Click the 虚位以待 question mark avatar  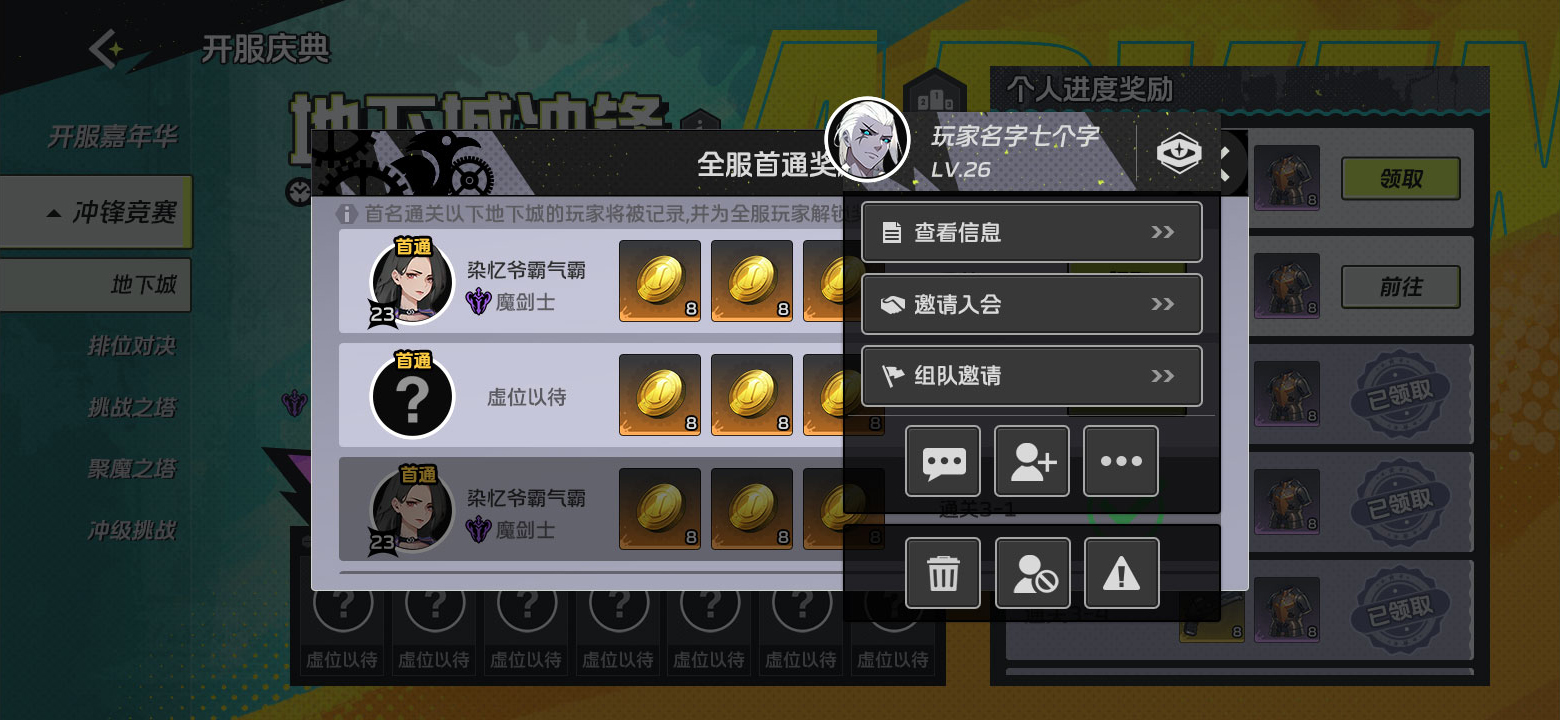pos(412,397)
